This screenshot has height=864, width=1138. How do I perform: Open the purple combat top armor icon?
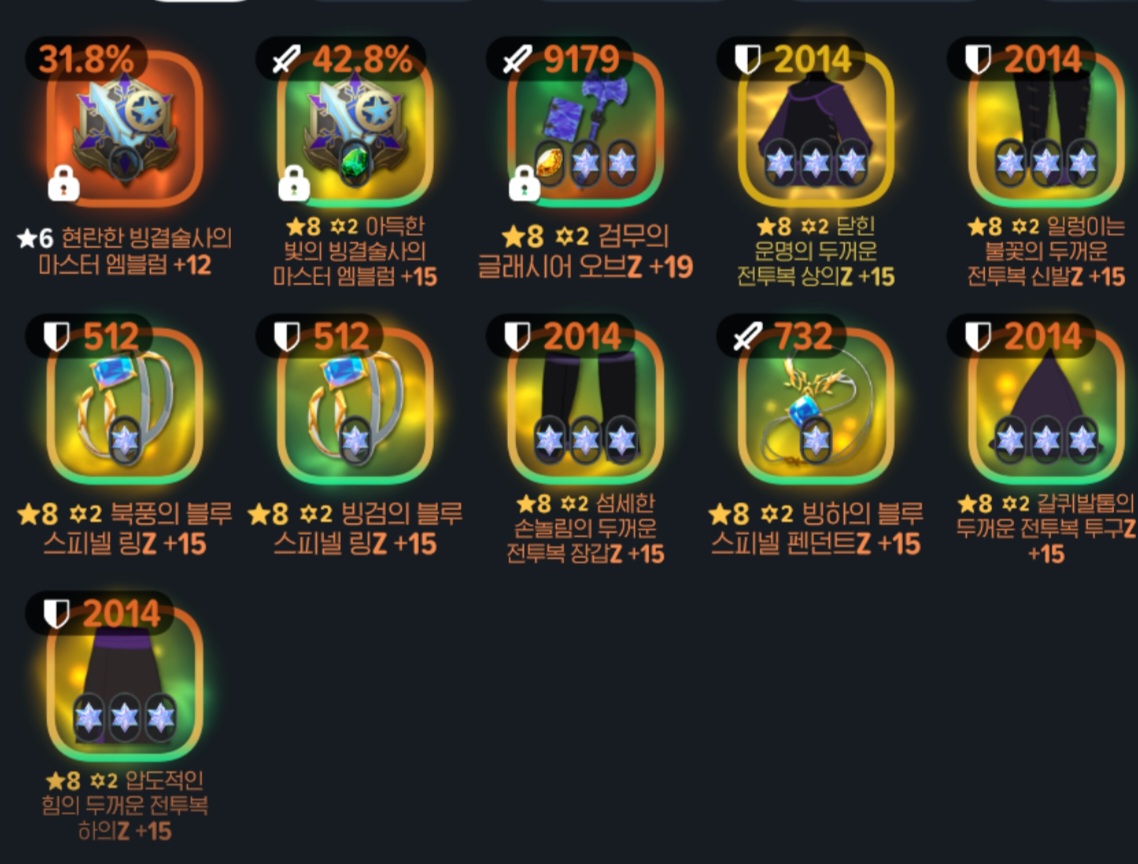[816, 129]
